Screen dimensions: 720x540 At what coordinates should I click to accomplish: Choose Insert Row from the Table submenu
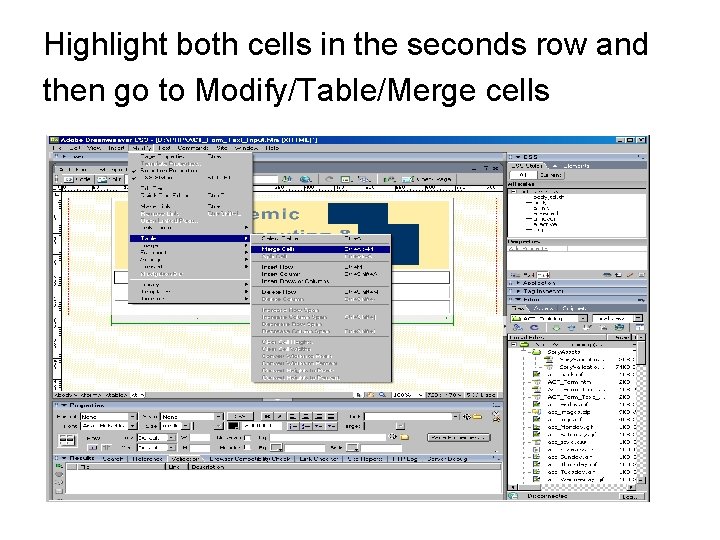pyautogui.click(x=321, y=266)
